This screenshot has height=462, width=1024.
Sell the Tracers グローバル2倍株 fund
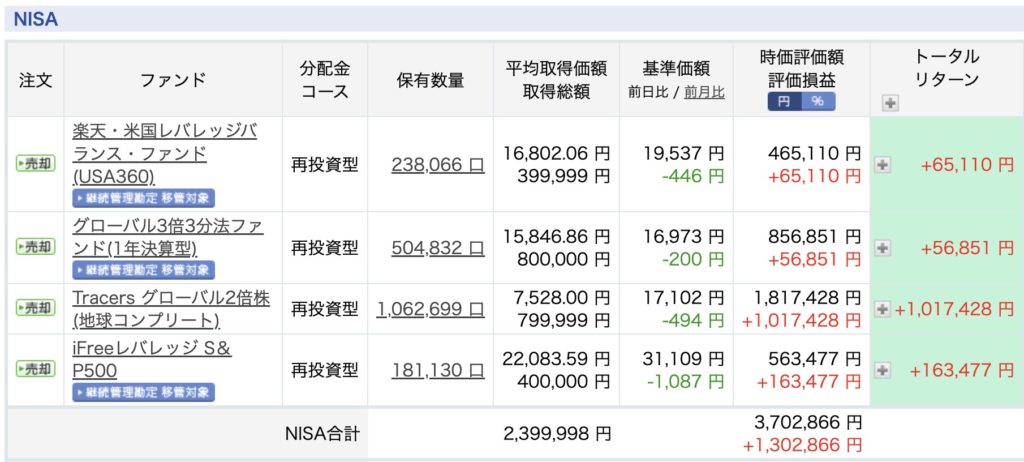coord(35,309)
